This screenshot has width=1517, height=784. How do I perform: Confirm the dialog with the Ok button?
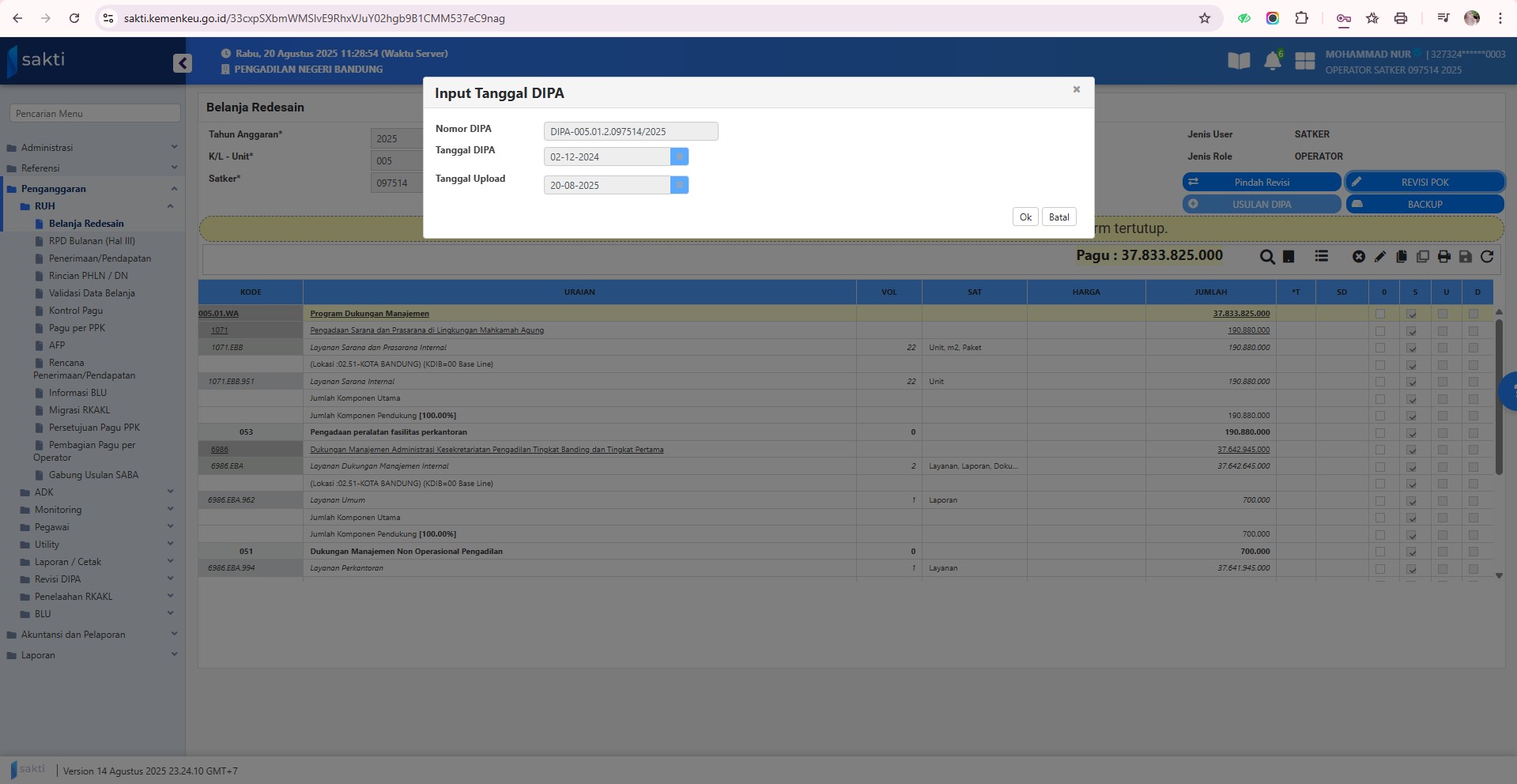point(1025,217)
